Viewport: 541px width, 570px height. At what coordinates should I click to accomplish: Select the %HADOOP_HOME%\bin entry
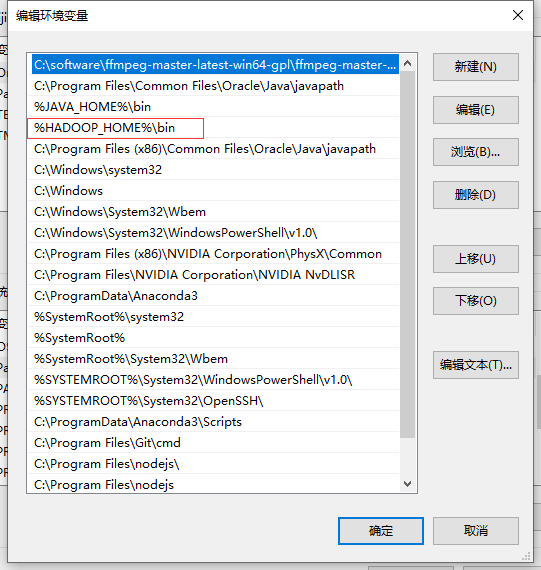click(214, 128)
